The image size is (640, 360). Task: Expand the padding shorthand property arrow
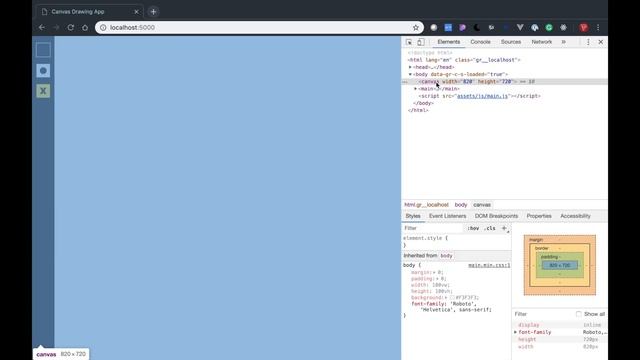click(437, 279)
